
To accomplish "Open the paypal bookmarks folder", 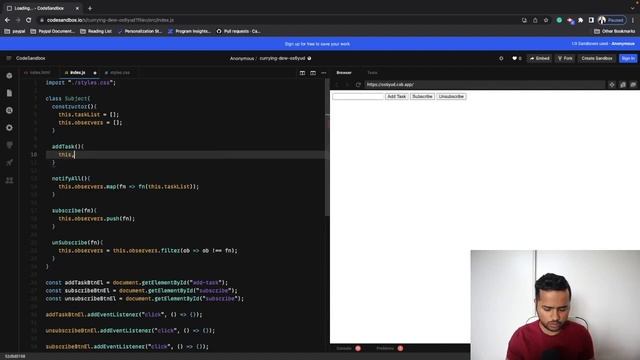I will point(15,31).
